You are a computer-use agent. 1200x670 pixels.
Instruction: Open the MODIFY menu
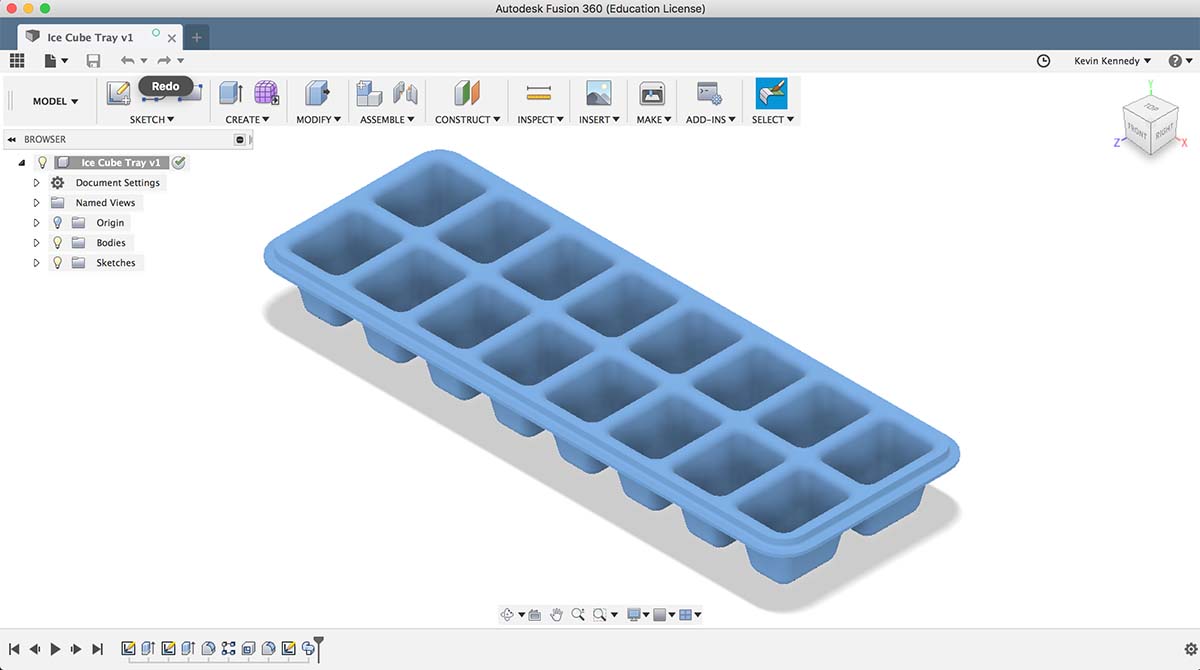tap(318, 119)
